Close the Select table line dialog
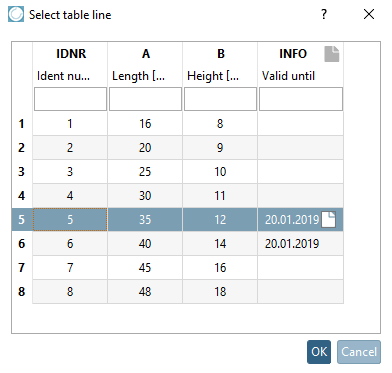The image size is (392, 373). [369, 14]
